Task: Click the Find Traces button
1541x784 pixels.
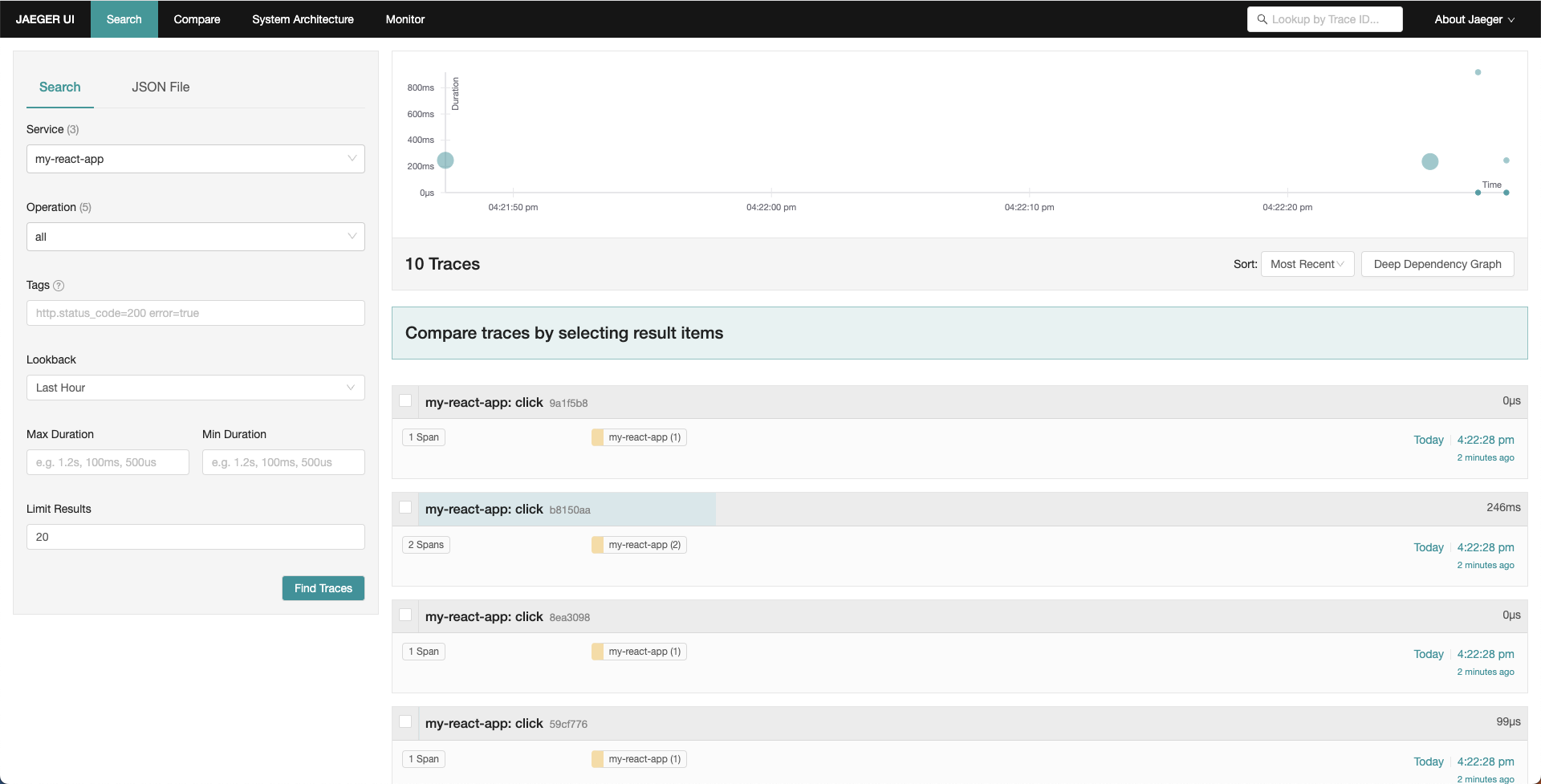Action: click(323, 588)
